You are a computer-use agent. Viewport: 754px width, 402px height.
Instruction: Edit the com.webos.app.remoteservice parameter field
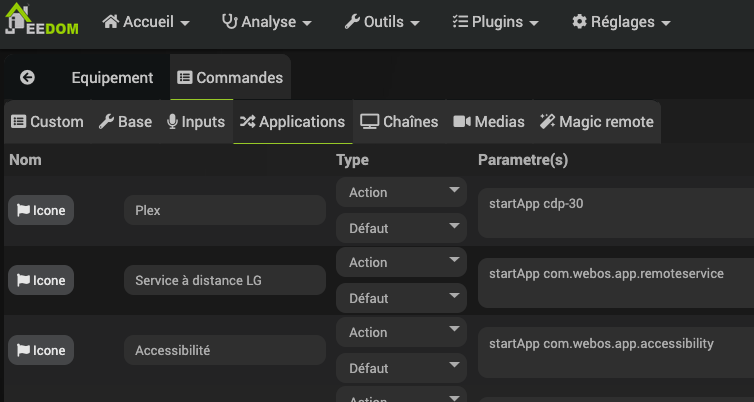point(616,283)
